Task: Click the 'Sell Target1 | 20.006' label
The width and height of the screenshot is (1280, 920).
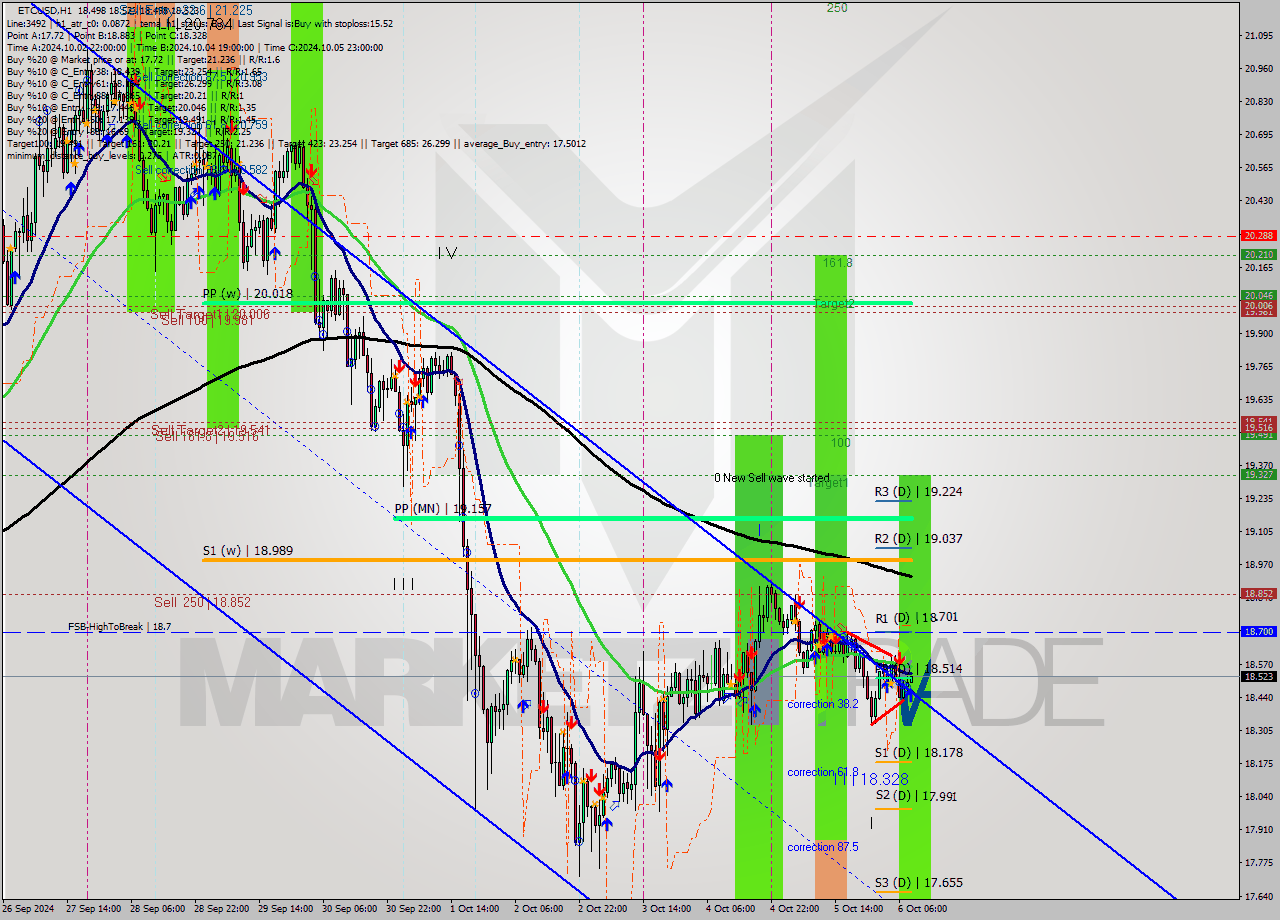Action: pyautogui.click(x=209, y=313)
